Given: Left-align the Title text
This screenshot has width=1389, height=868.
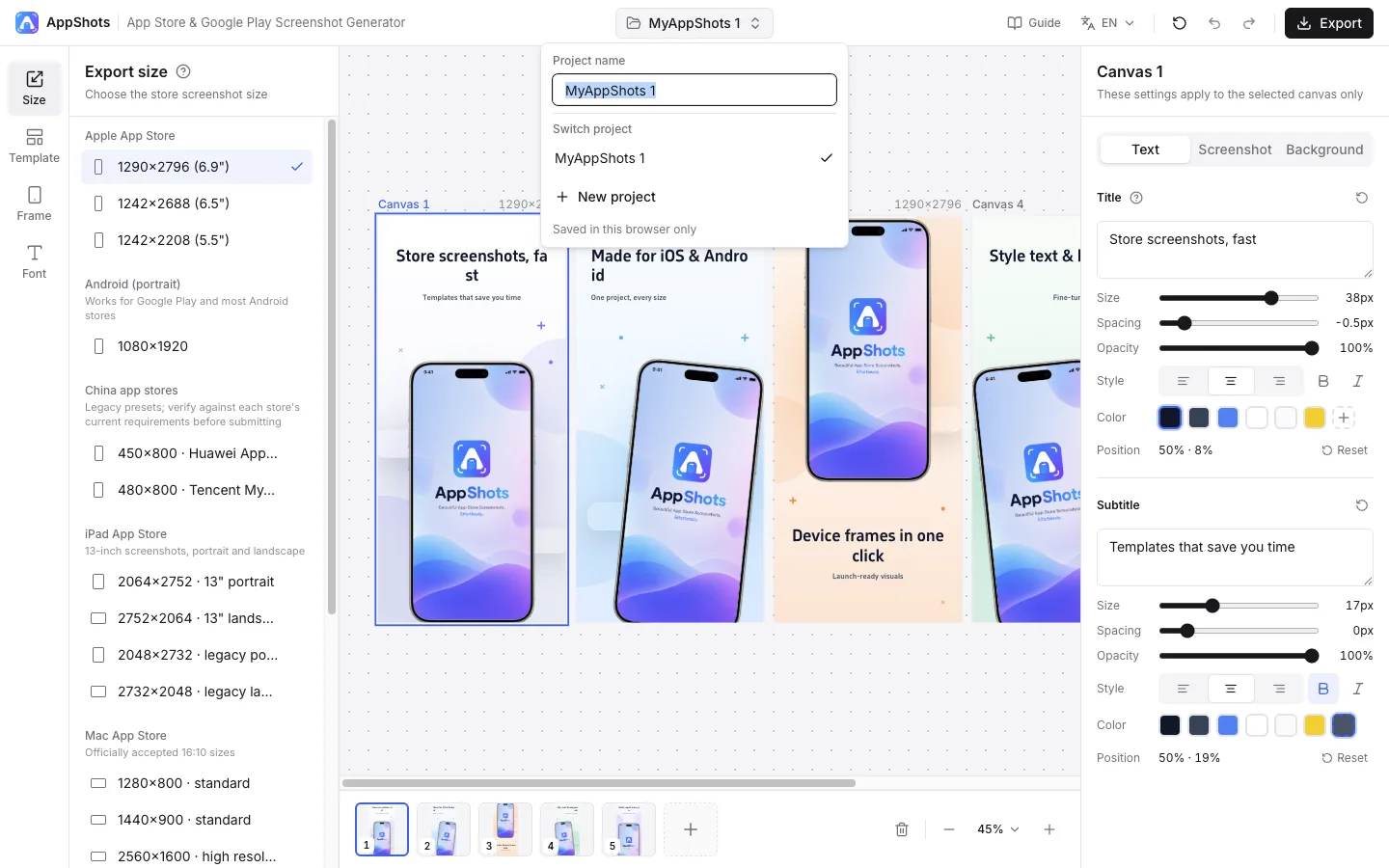Looking at the screenshot, I should (1183, 381).
